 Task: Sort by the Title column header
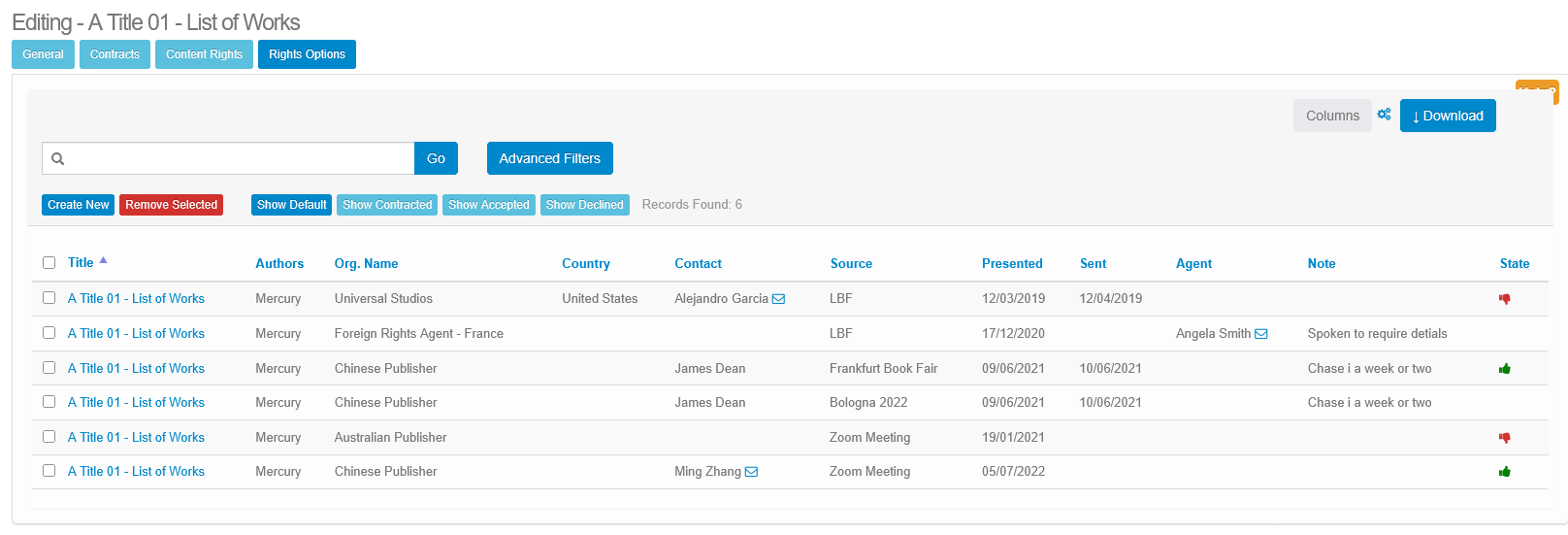(81, 262)
